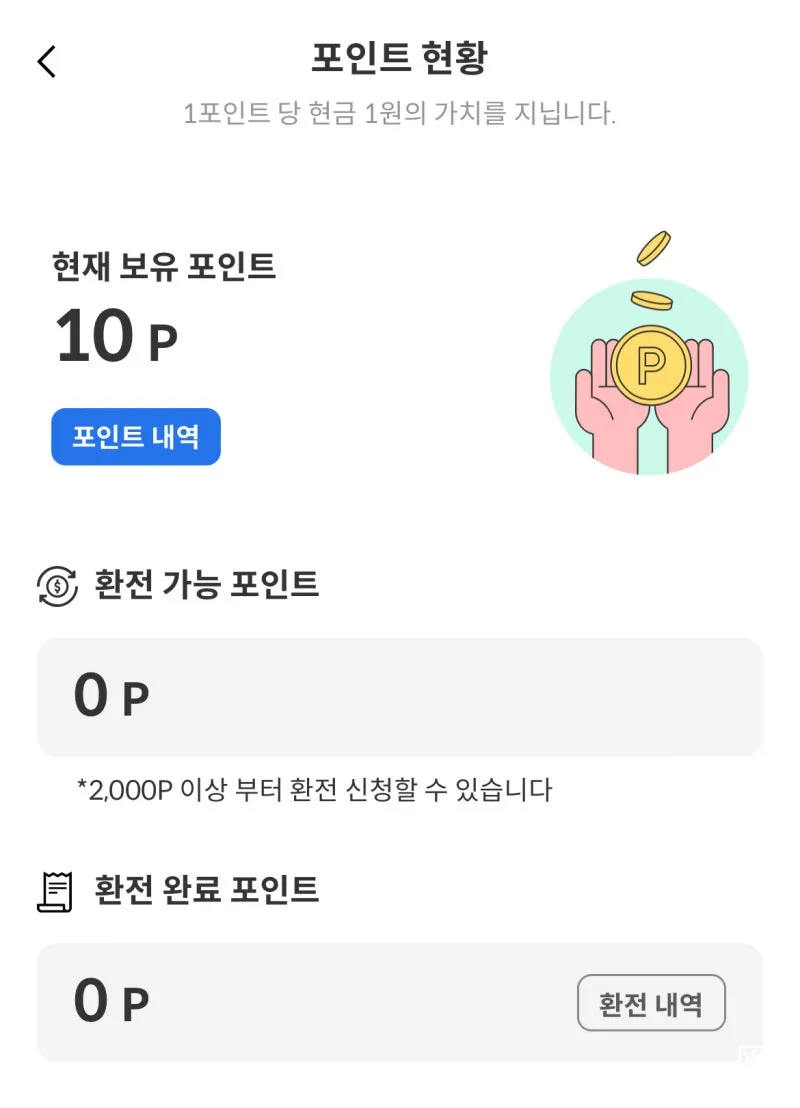
Task: Click the 1포인트 당 현금 1원 subtitle text
Action: pos(399,113)
